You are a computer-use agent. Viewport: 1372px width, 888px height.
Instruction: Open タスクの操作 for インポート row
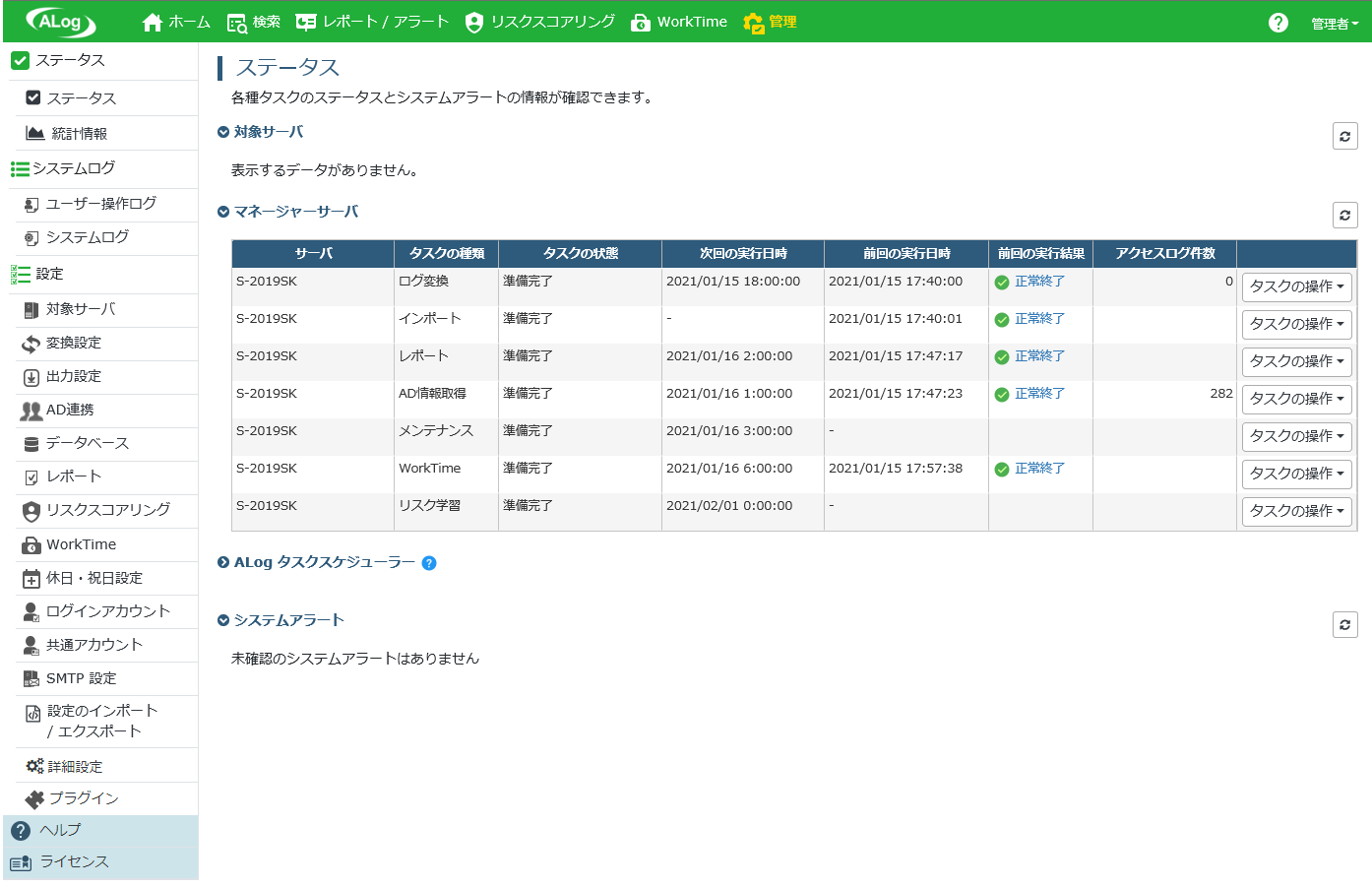tap(1296, 324)
